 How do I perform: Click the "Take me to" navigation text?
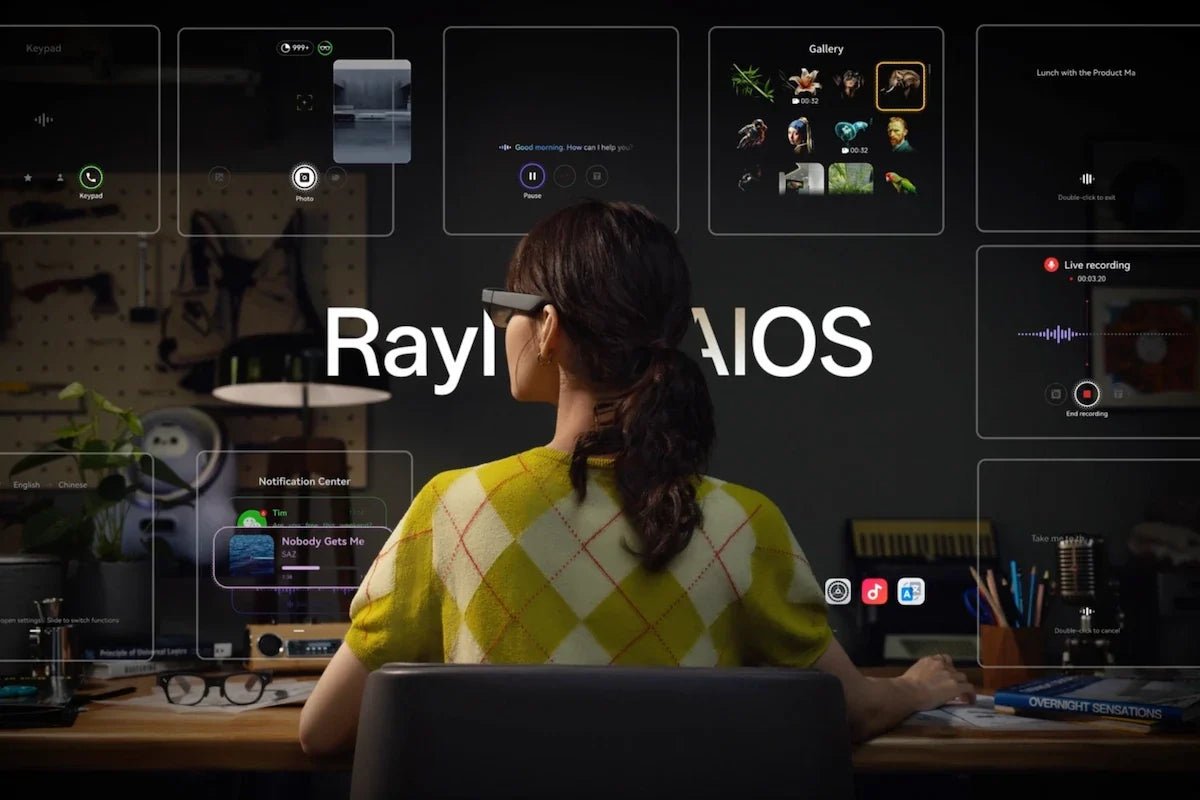point(1056,538)
